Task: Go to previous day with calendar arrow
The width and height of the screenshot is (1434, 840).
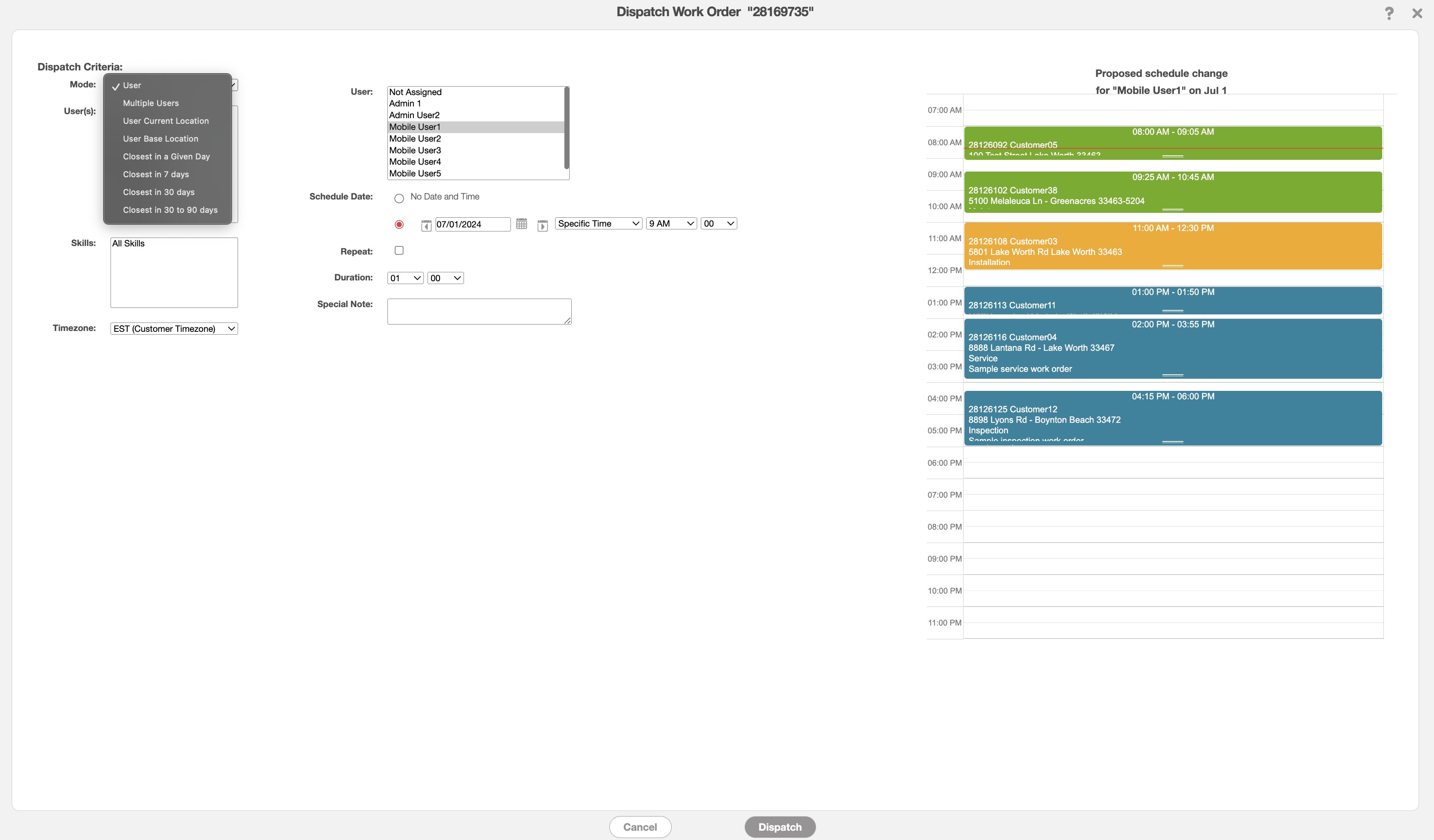Action: point(426,225)
